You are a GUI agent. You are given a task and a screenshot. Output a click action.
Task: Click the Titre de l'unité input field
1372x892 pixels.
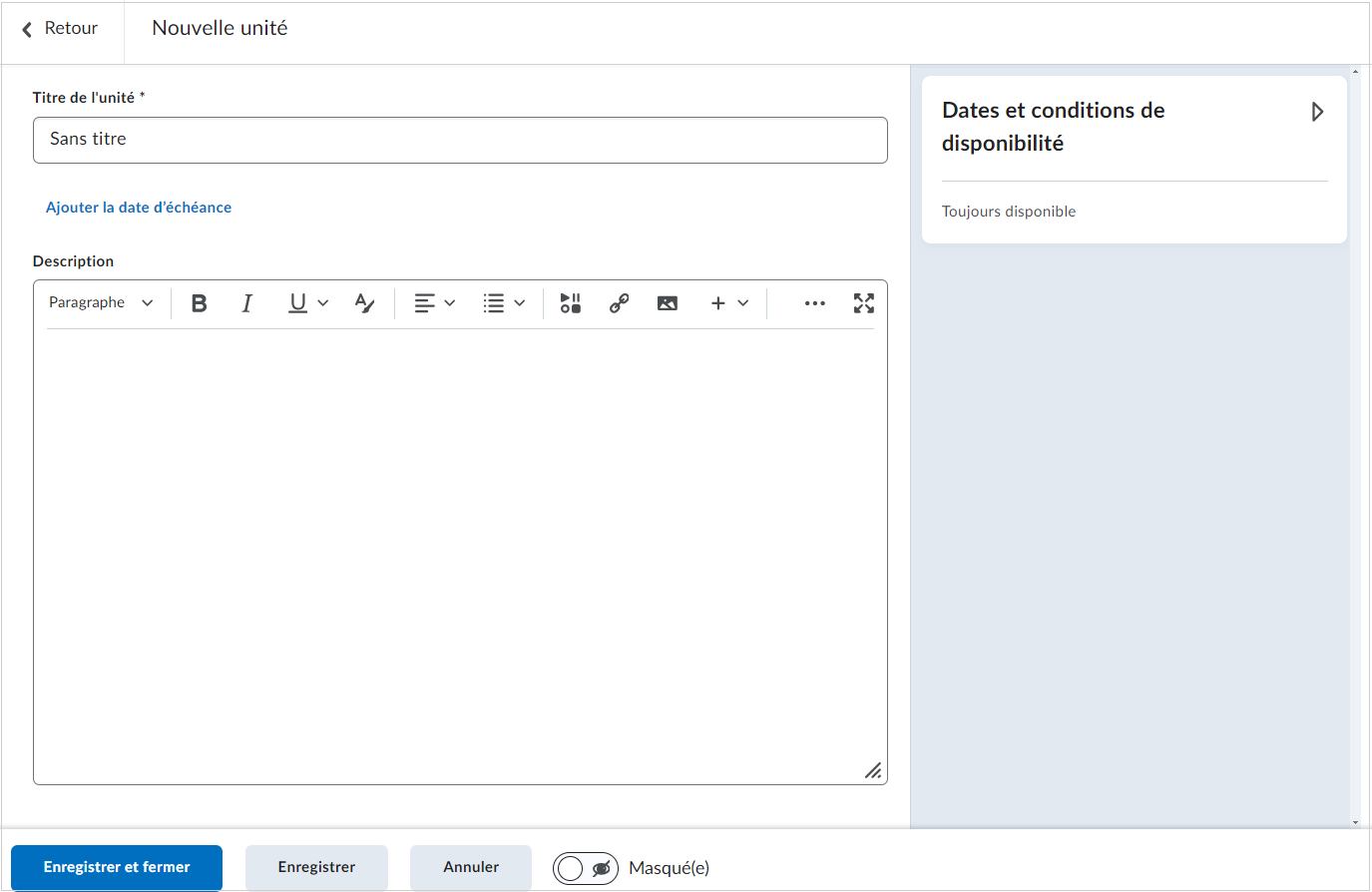click(x=460, y=140)
